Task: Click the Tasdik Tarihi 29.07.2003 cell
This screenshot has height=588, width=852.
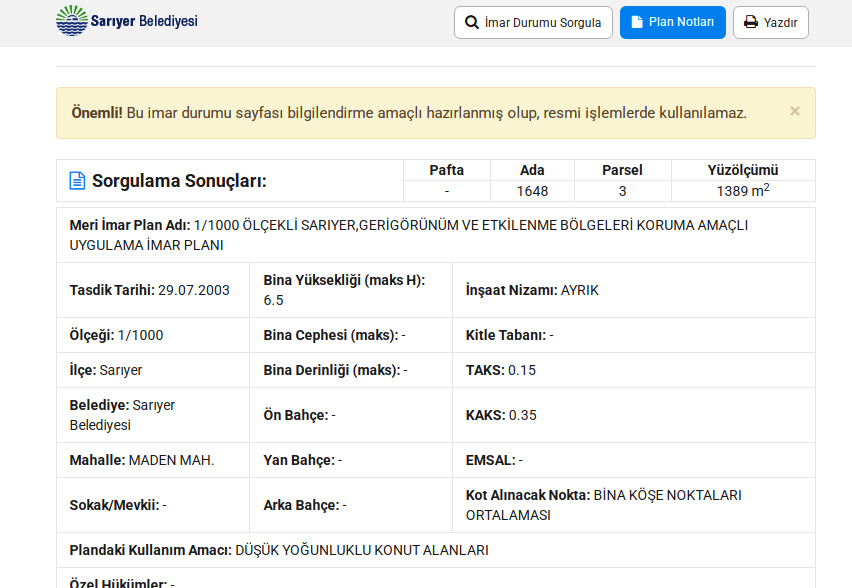Action: point(153,290)
